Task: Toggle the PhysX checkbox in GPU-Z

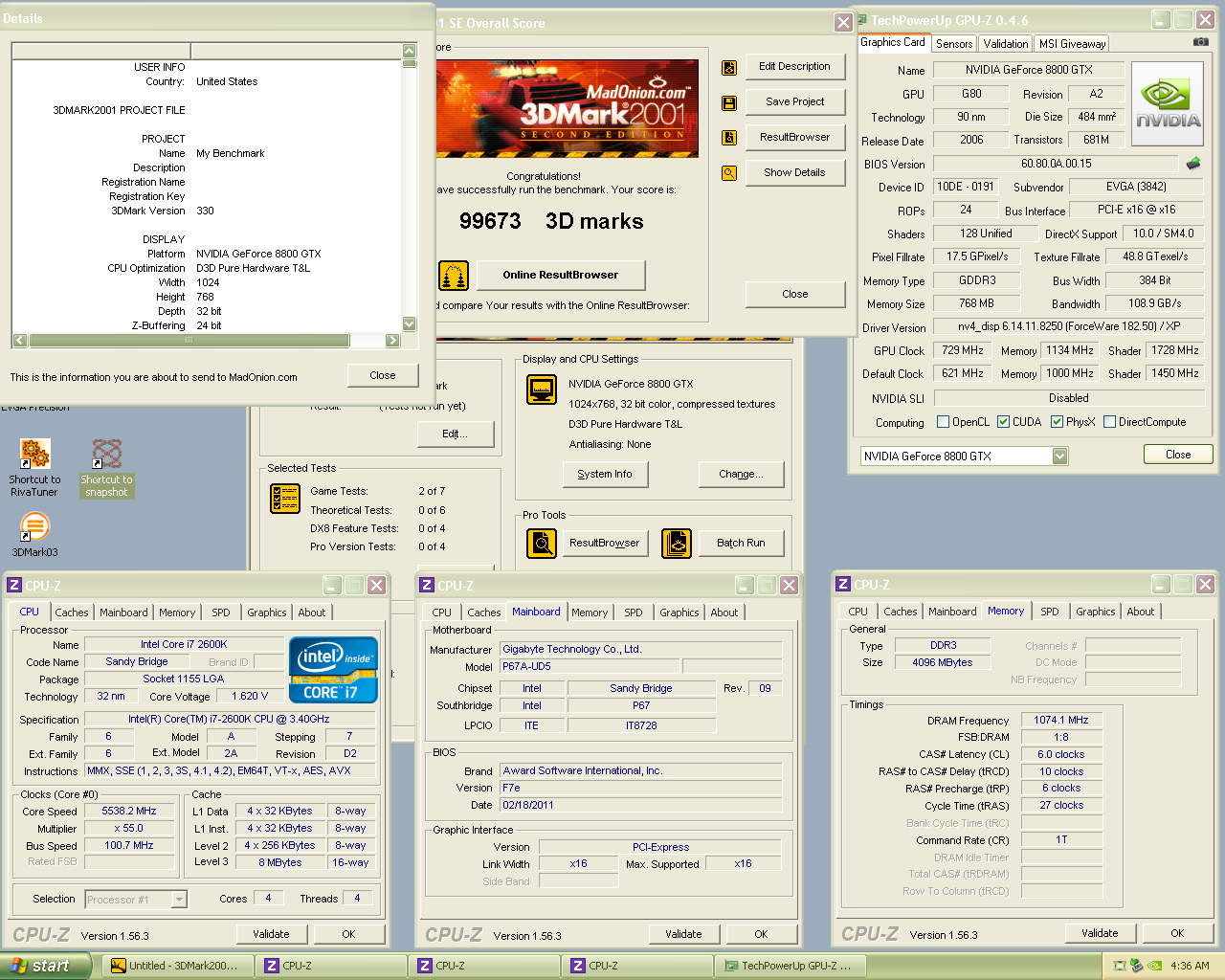Action: pos(1057,422)
